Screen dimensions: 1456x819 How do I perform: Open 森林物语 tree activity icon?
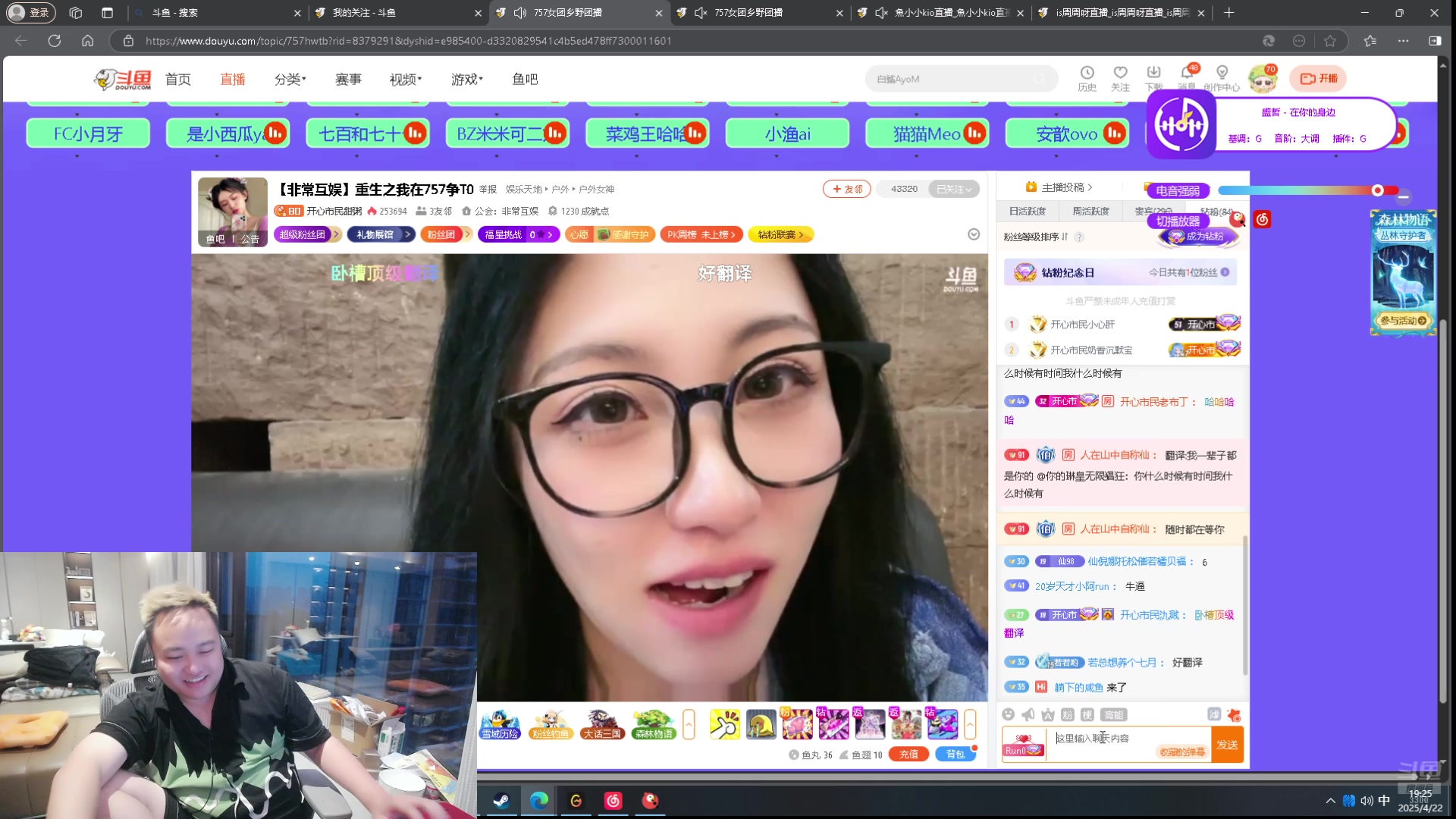[x=654, y=724]
